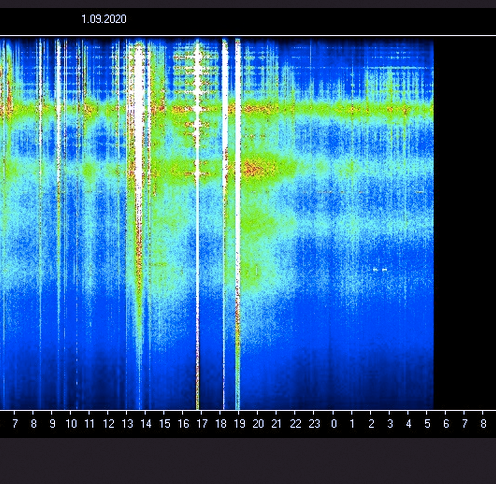Click the small white dashes in spectrogram
496x484 pixels.
click(x=380, y=269)
